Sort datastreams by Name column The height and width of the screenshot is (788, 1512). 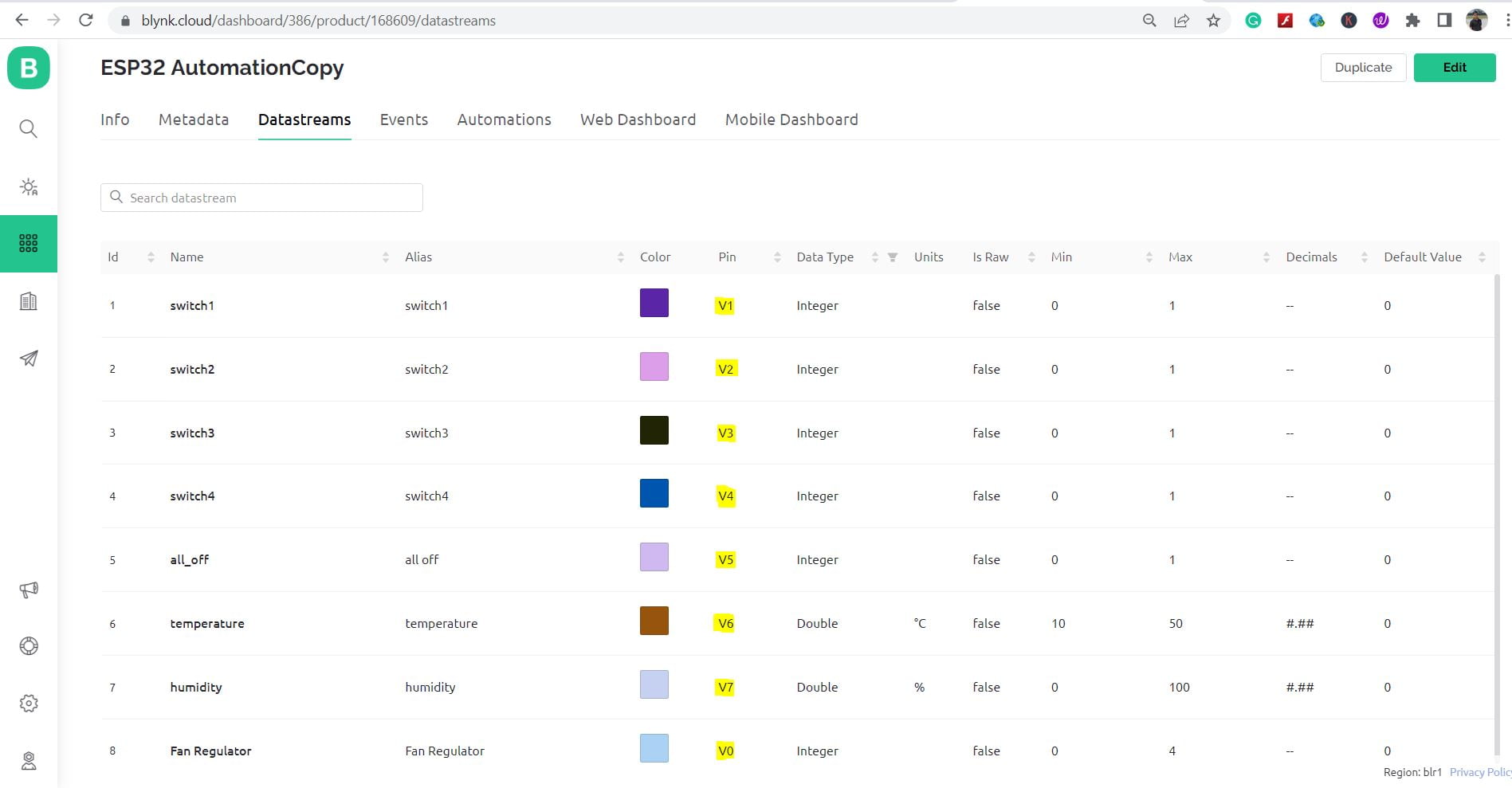coord(386,257)
